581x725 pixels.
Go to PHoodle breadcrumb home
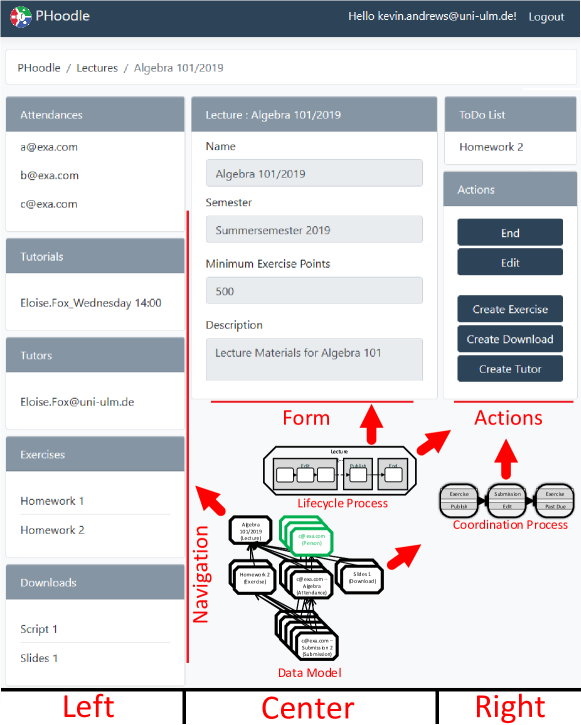(39, 68)
